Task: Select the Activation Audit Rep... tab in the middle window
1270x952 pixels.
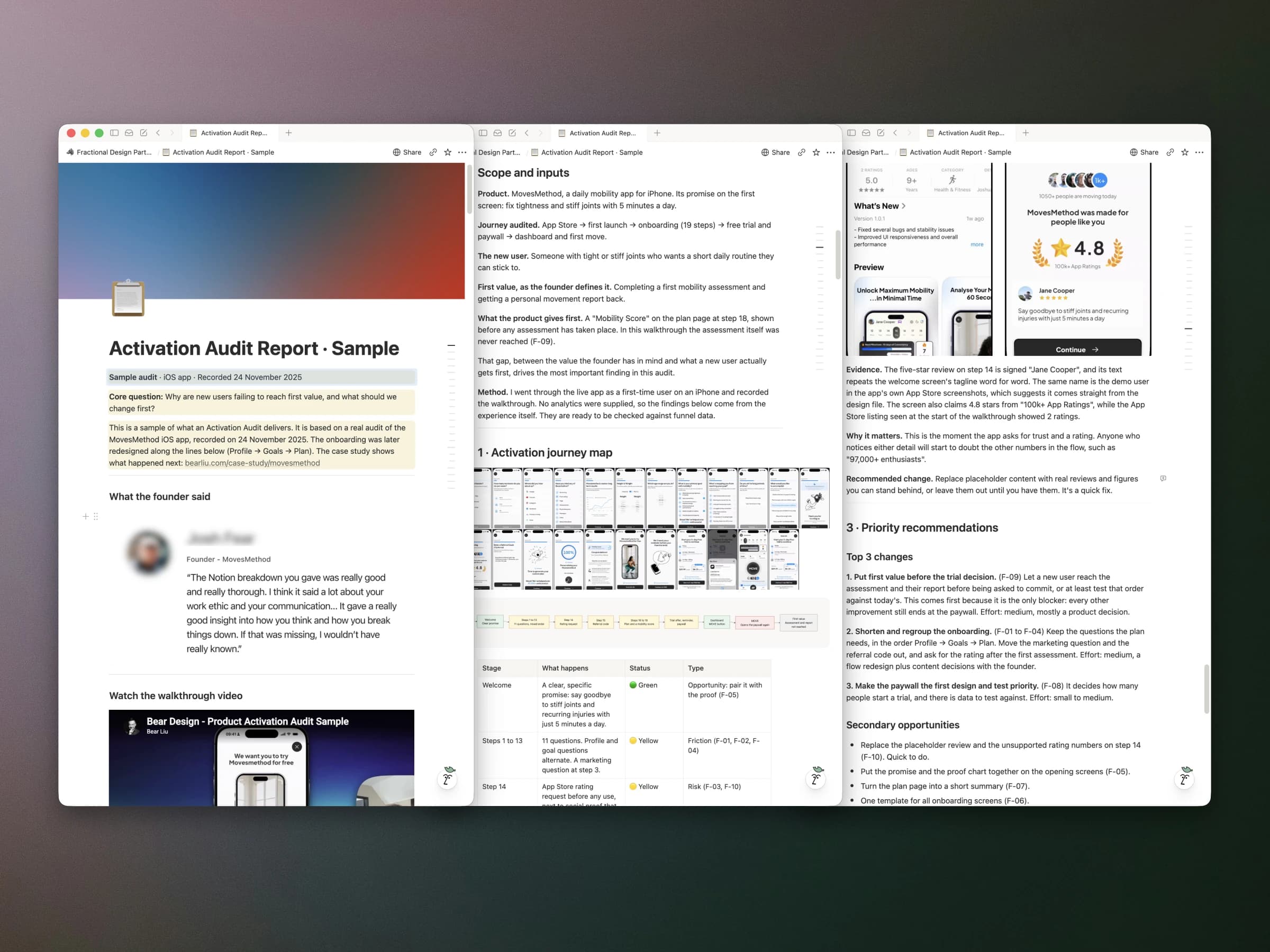Action: coord(598,133)
